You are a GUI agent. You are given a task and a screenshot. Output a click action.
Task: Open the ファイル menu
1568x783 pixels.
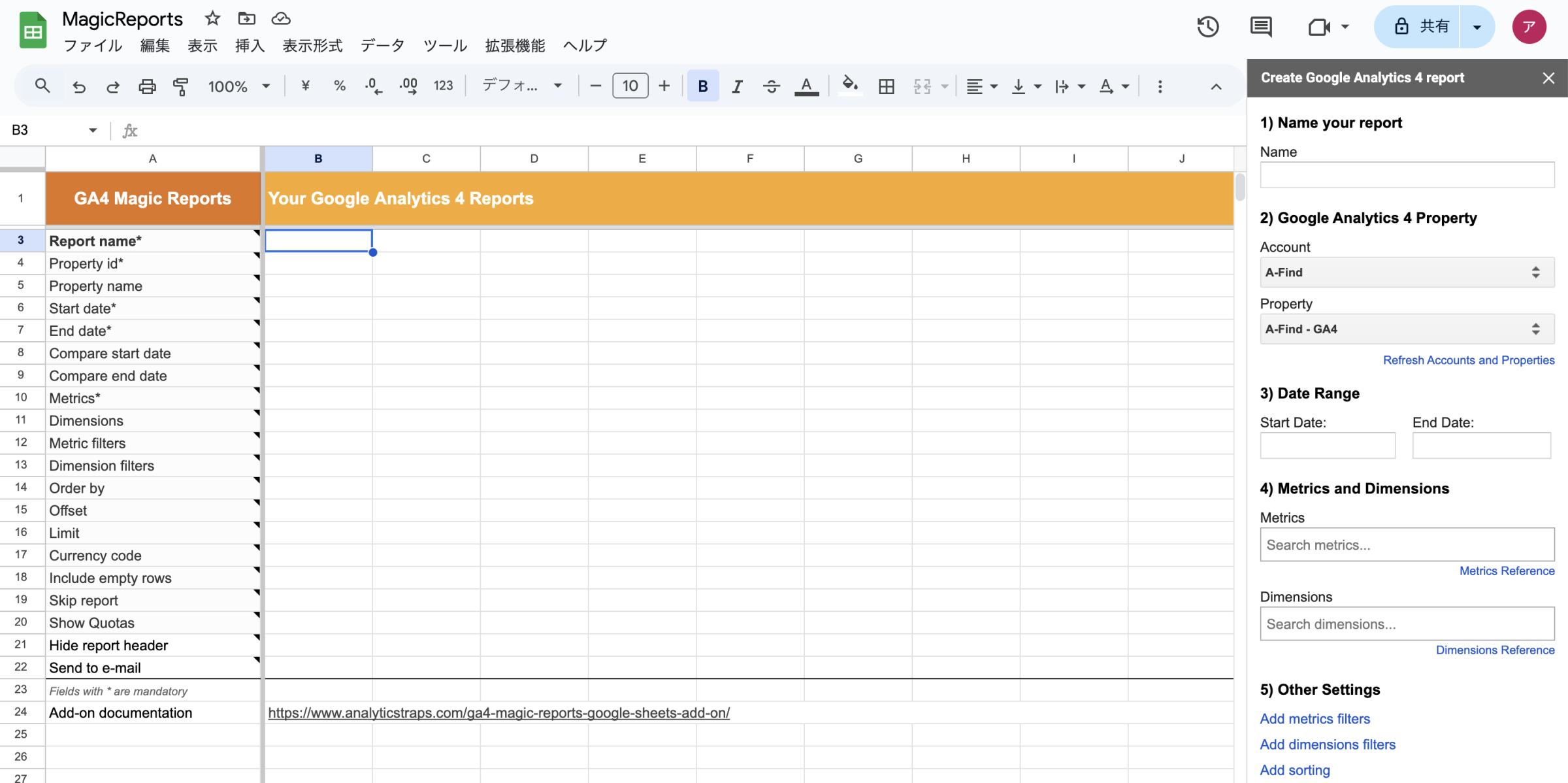point(93,46)
